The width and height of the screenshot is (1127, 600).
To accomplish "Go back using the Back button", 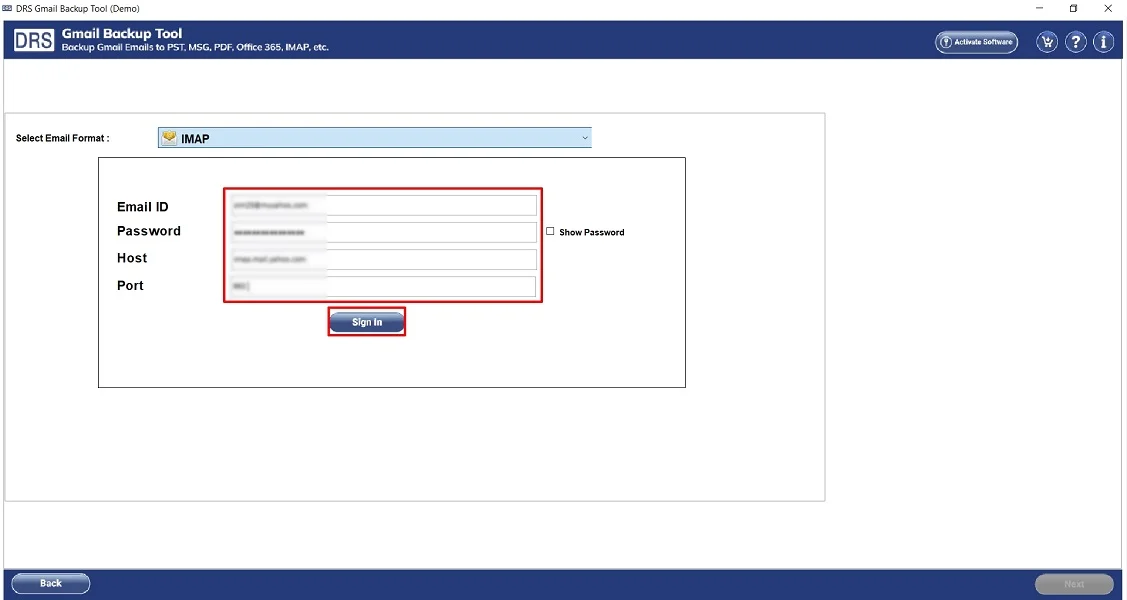I will [x=51, y=583].
